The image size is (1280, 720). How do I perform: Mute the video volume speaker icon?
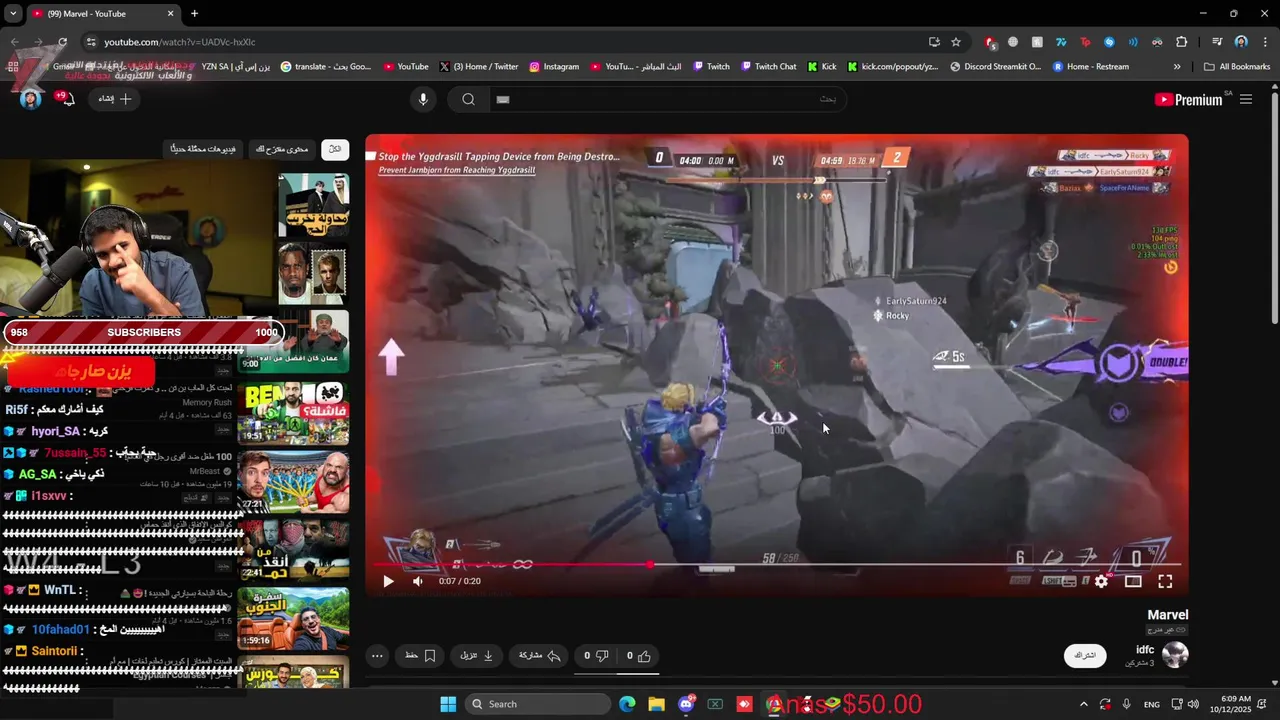[418, 581]
